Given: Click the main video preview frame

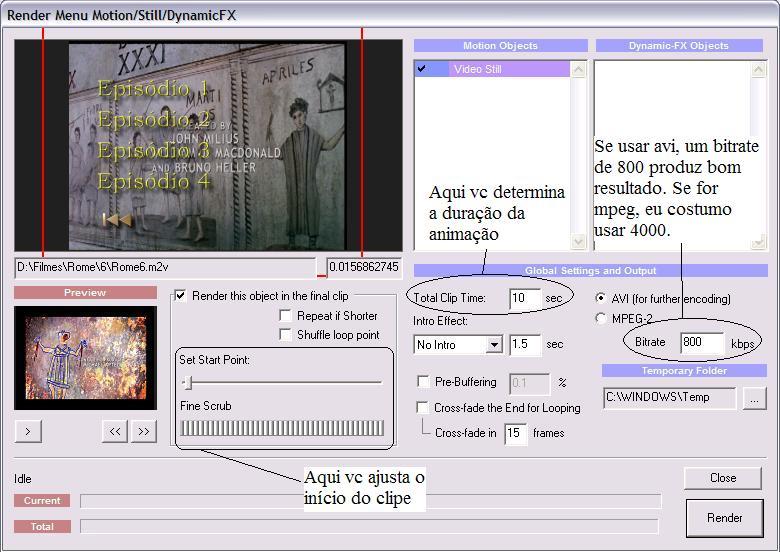Looking at the screenshot, I should click(208, 146).
